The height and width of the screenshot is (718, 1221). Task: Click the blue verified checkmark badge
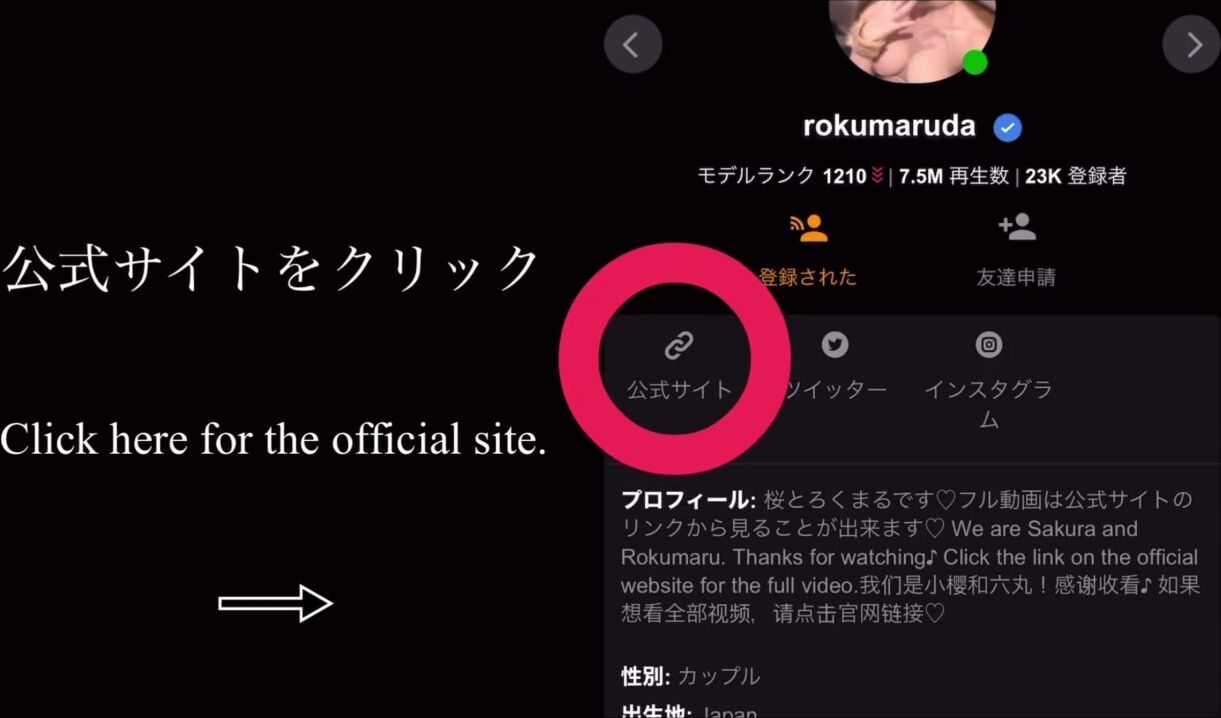1007,128
